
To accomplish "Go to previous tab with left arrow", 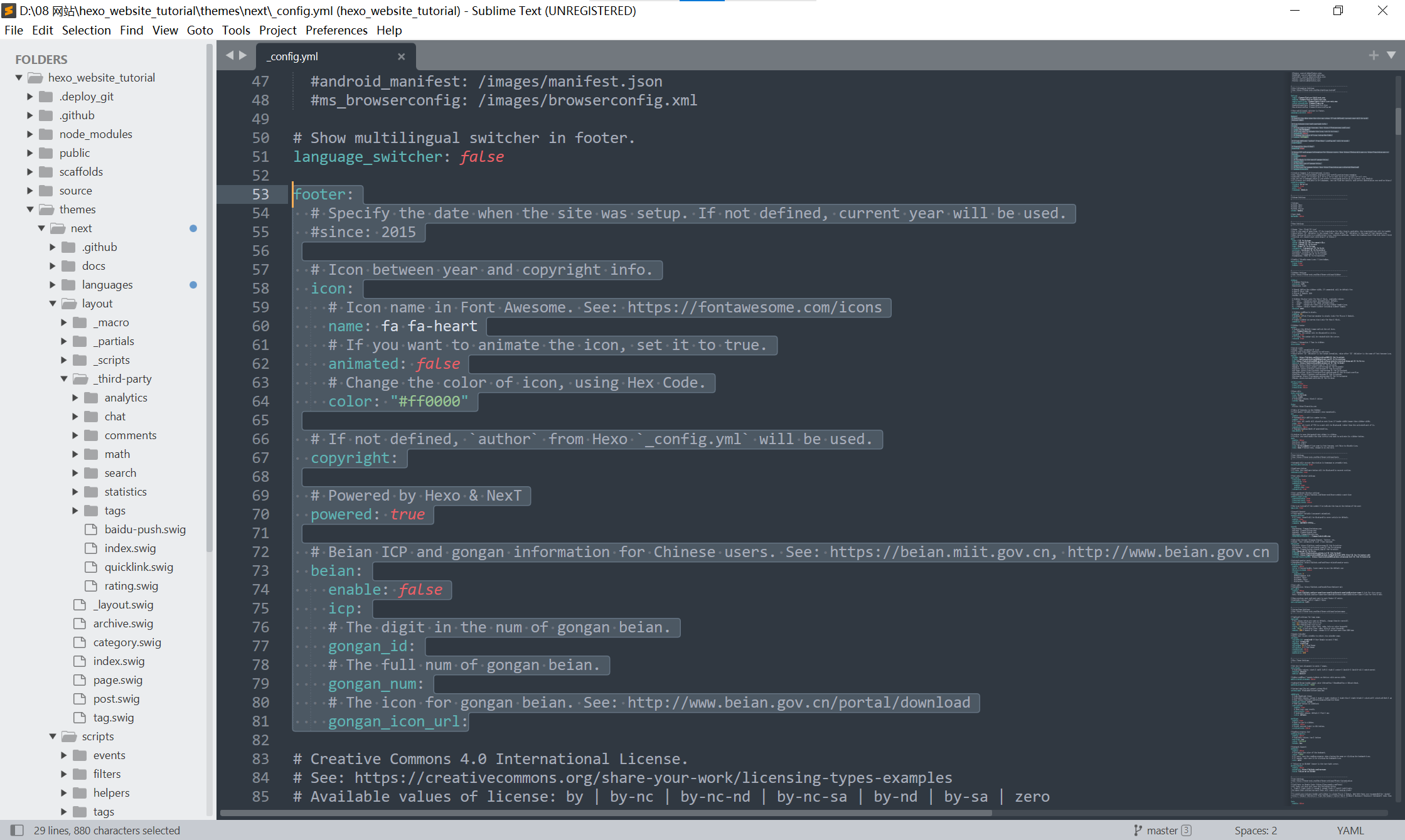I will (230, 55).
